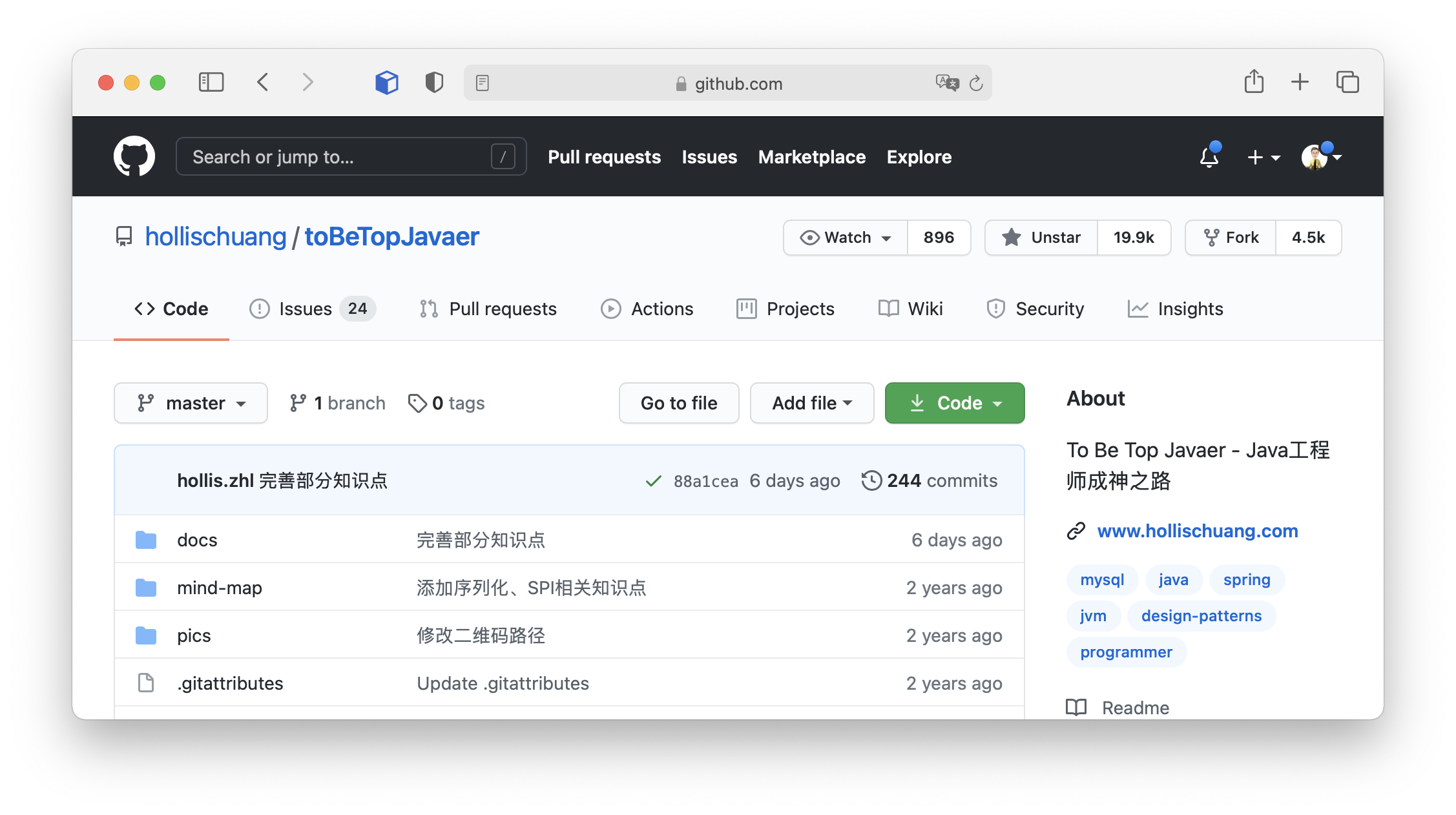Open the Security tab
1456x815 pixels.
[x=1035, y=309]
